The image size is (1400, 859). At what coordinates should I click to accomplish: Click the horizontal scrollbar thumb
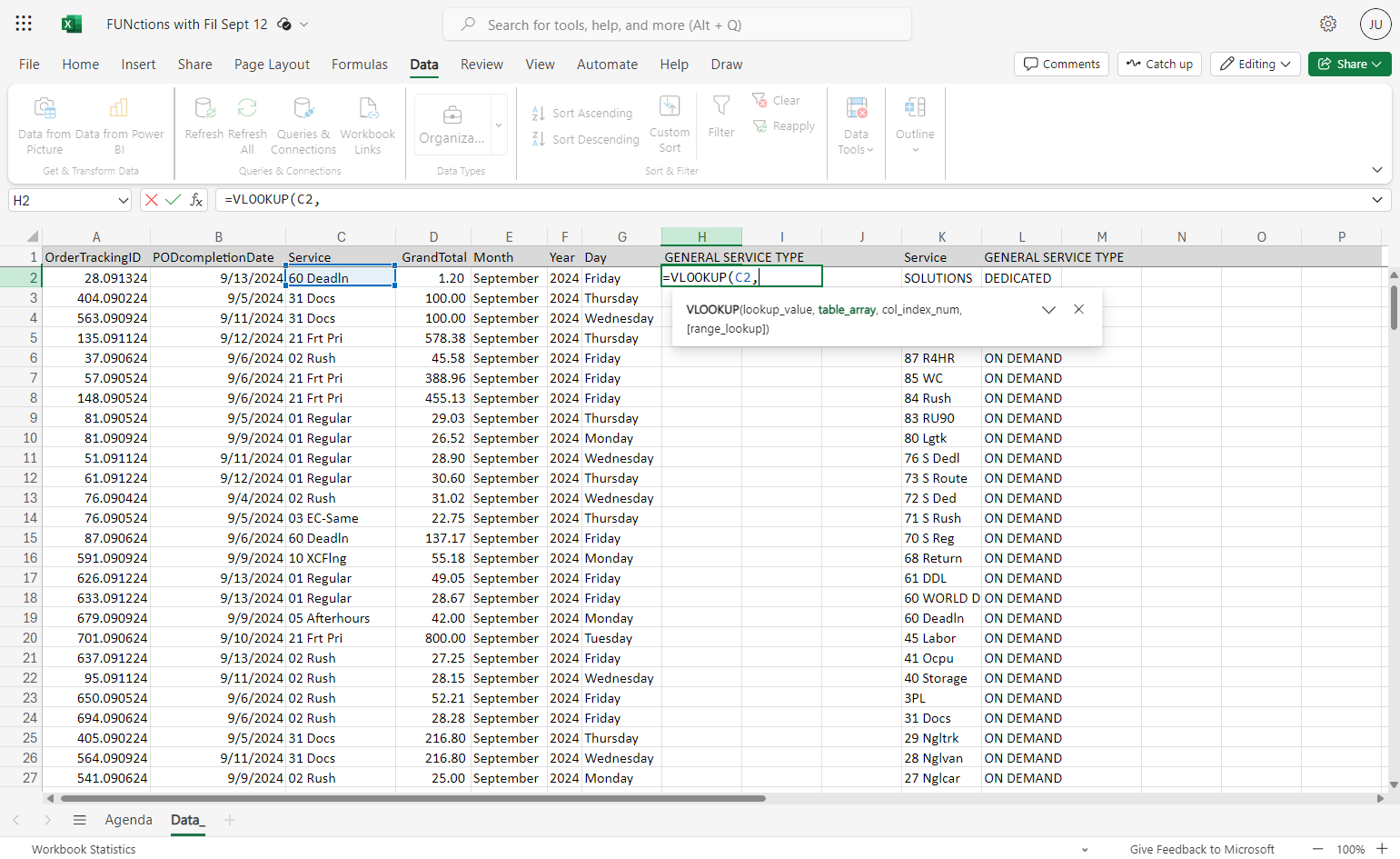413,799
